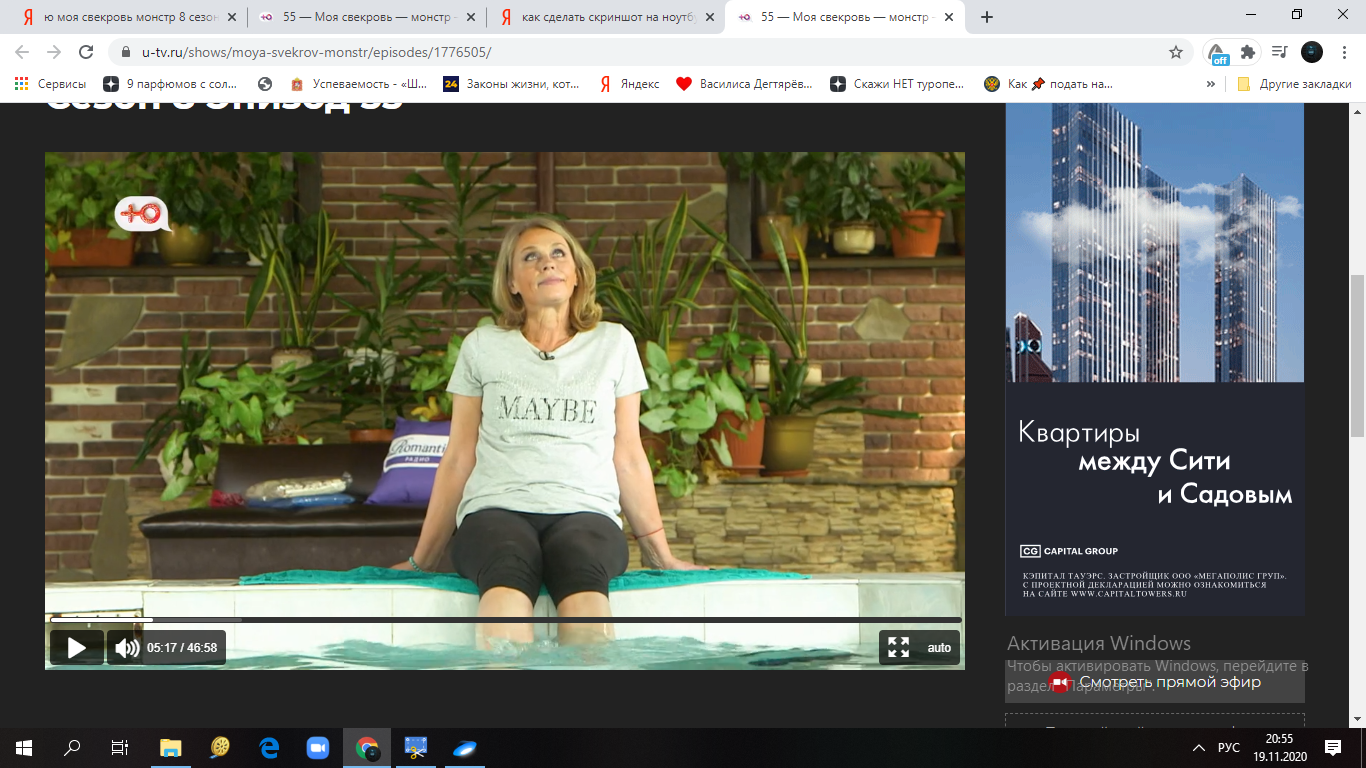This screenshot has height=768, width=1366.
Task: Open the media control button in the toolbar
Action: 1279,52
